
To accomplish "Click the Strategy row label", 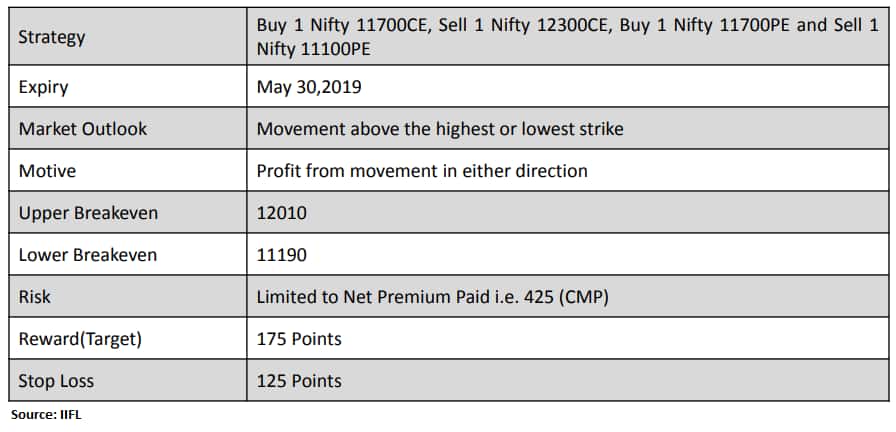I will click(x=51, y=37).
